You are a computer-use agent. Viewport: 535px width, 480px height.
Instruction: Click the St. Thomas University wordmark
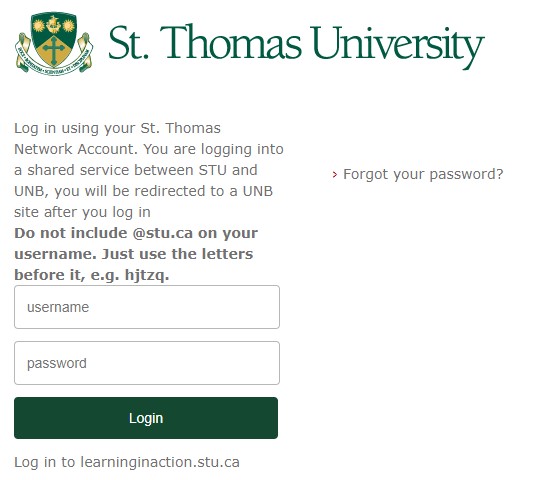(296, 45)
